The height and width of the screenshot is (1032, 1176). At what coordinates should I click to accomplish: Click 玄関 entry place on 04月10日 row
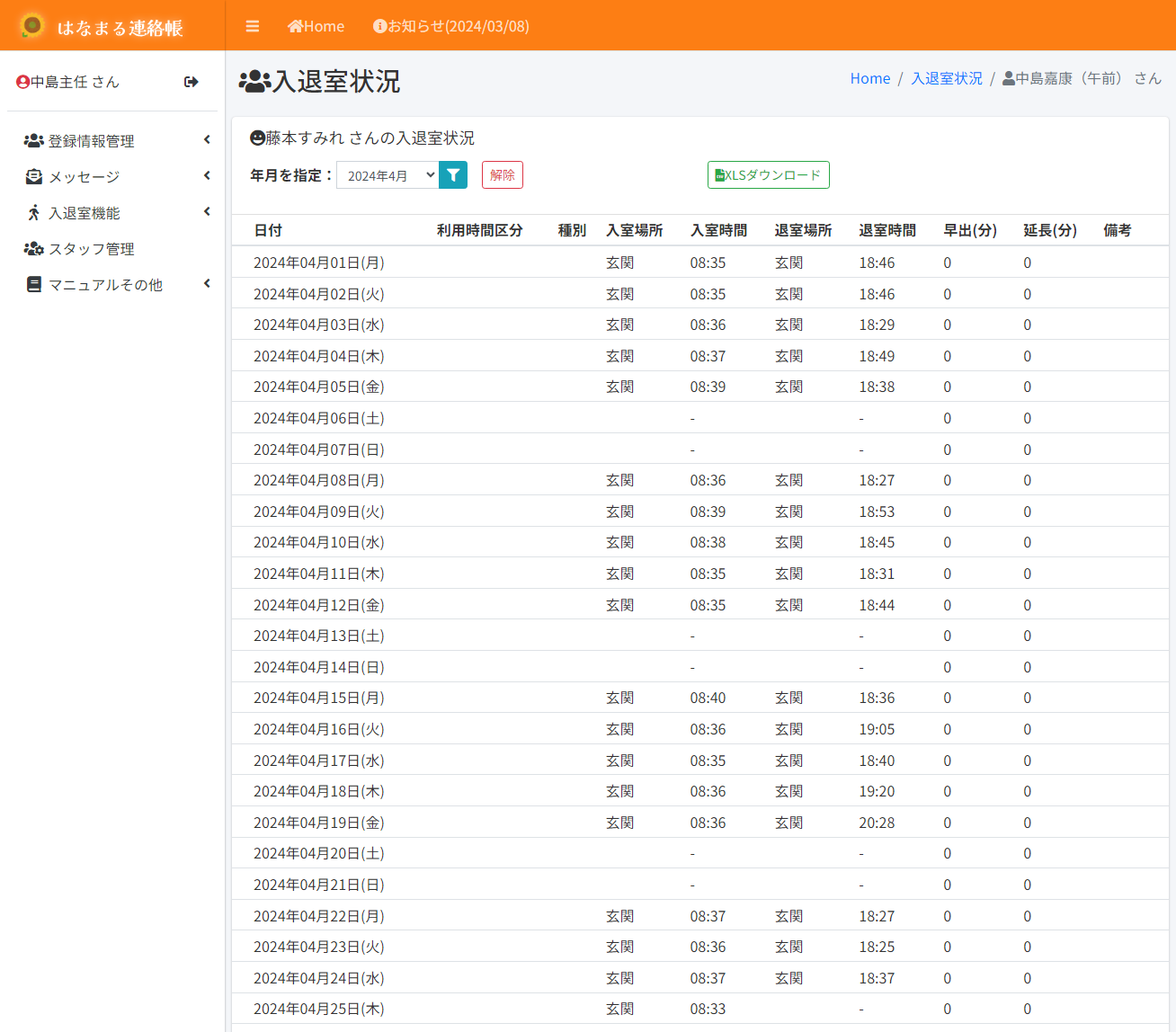coord(620,543)
